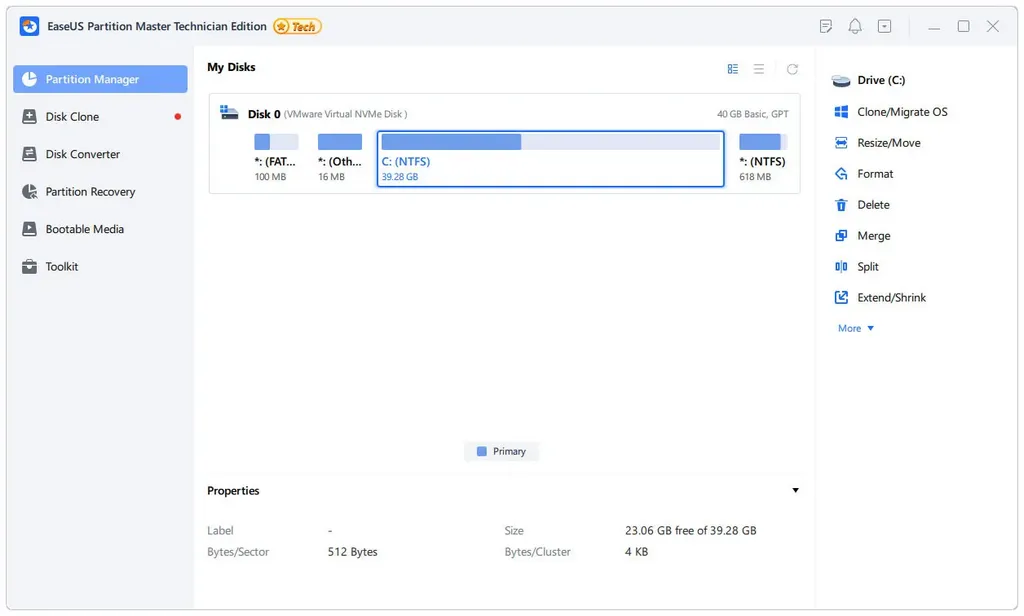This screenshot has width=1024, height=616.
Task: Choose Resize/Move action
Action: (x=889, y=142)
